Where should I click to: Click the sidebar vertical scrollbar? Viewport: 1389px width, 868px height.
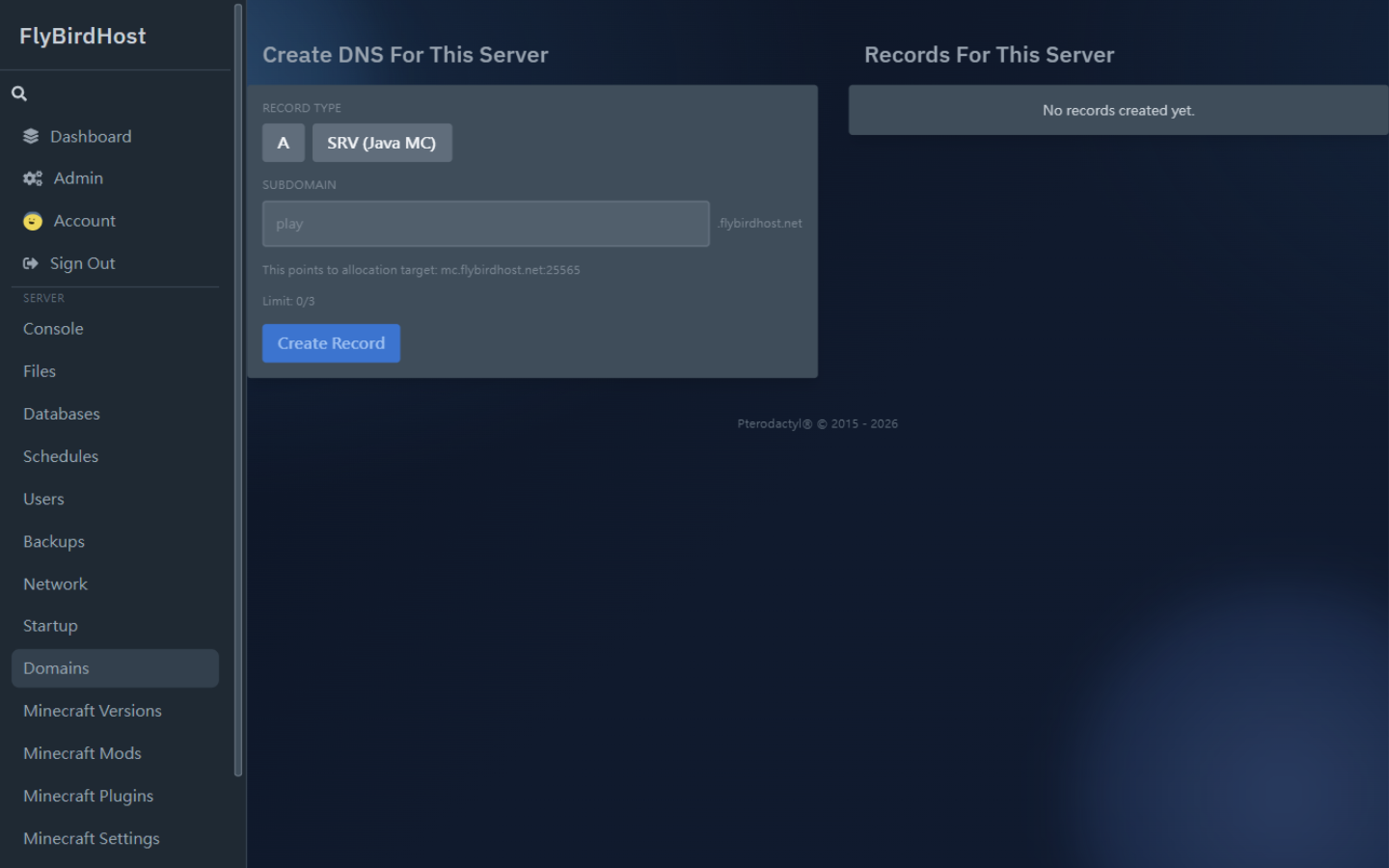tap(238, 390)
